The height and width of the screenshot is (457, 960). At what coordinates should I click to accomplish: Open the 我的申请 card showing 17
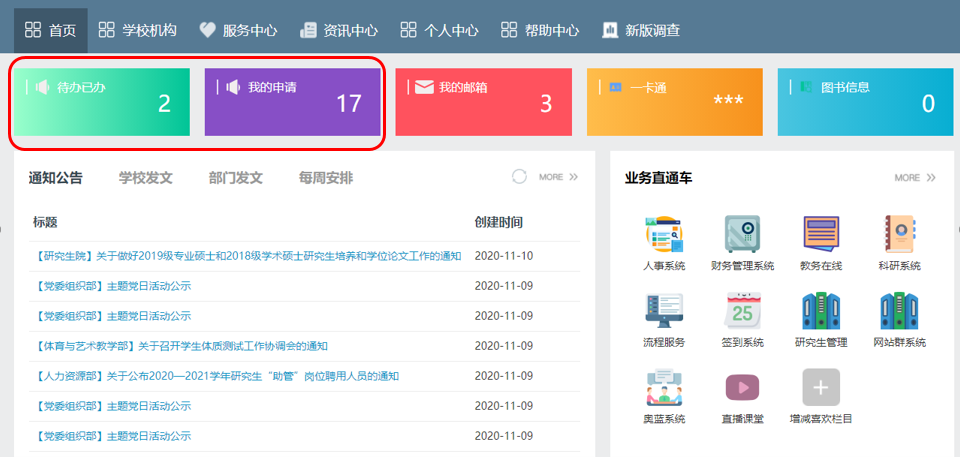293,102
